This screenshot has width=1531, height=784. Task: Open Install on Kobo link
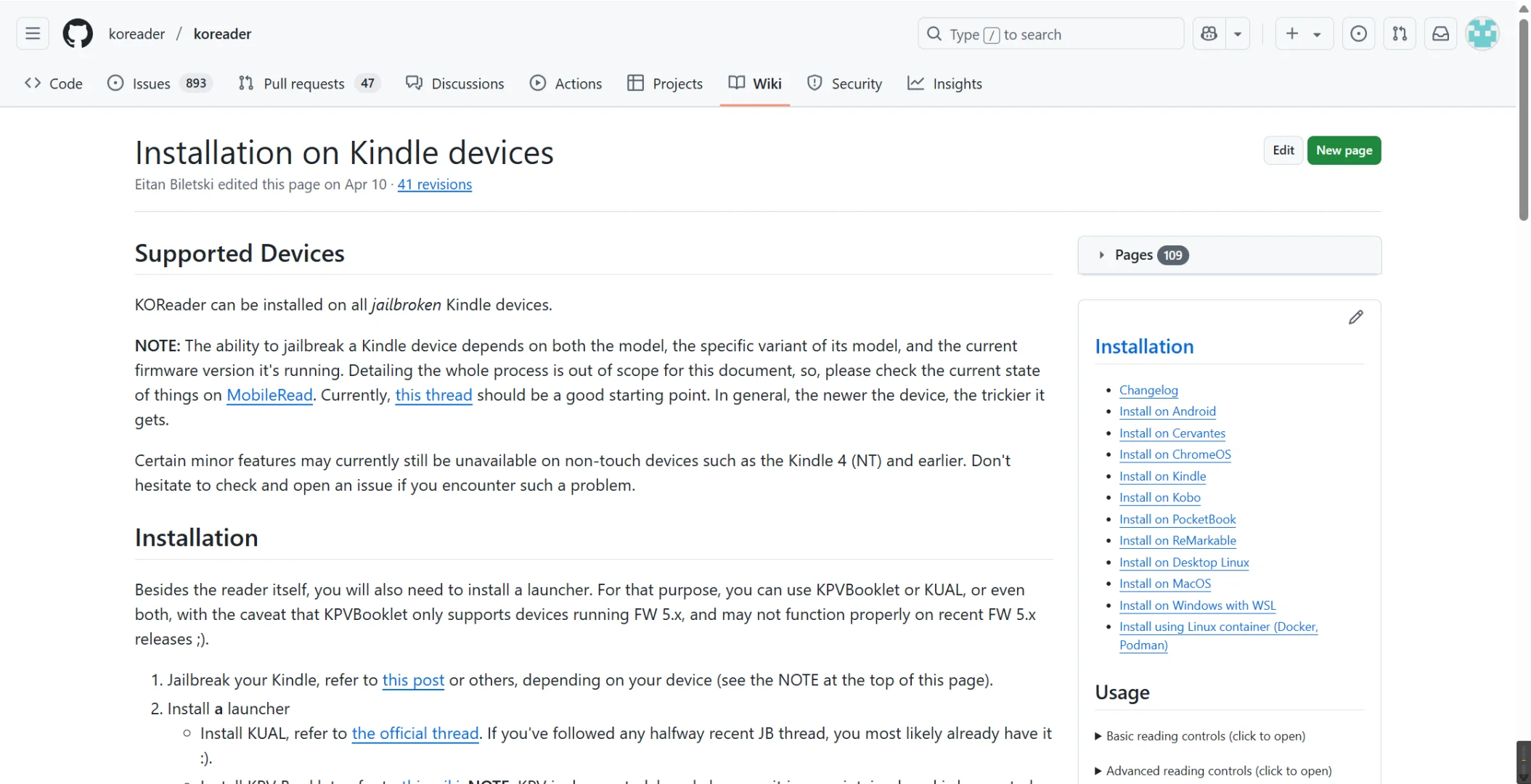click(x=1159, y=497)
